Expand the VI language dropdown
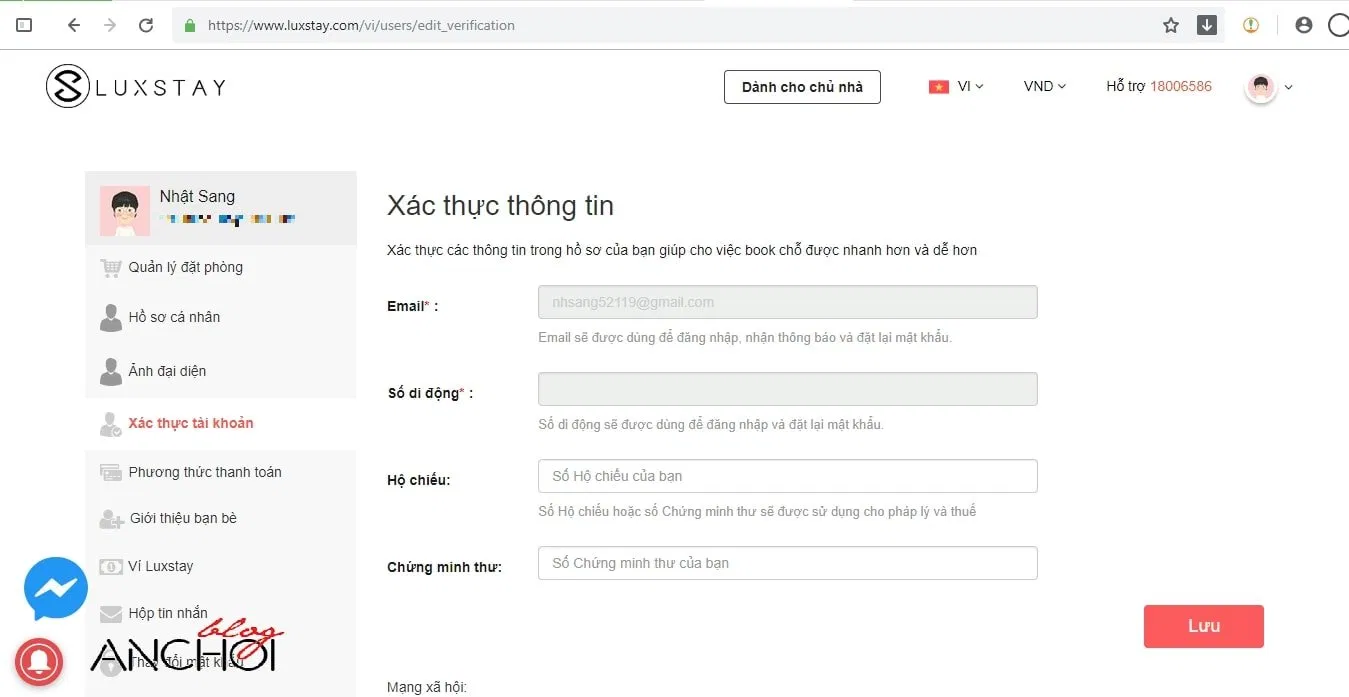This screenshot has width=1349, height=697. pyautogui.click(x=956, y=87)
